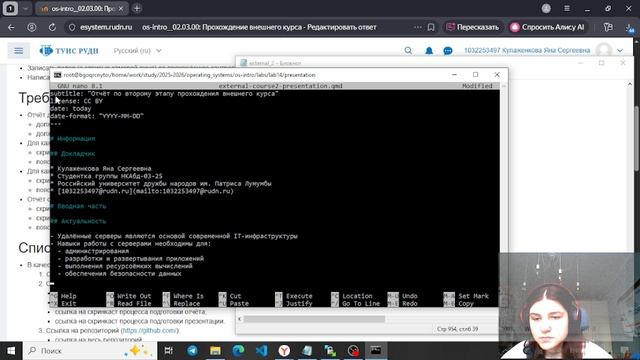The image size is (640, 360).
Task: Open Visual Studio Code from the taskbar
Action: click(x=262, y=351)
